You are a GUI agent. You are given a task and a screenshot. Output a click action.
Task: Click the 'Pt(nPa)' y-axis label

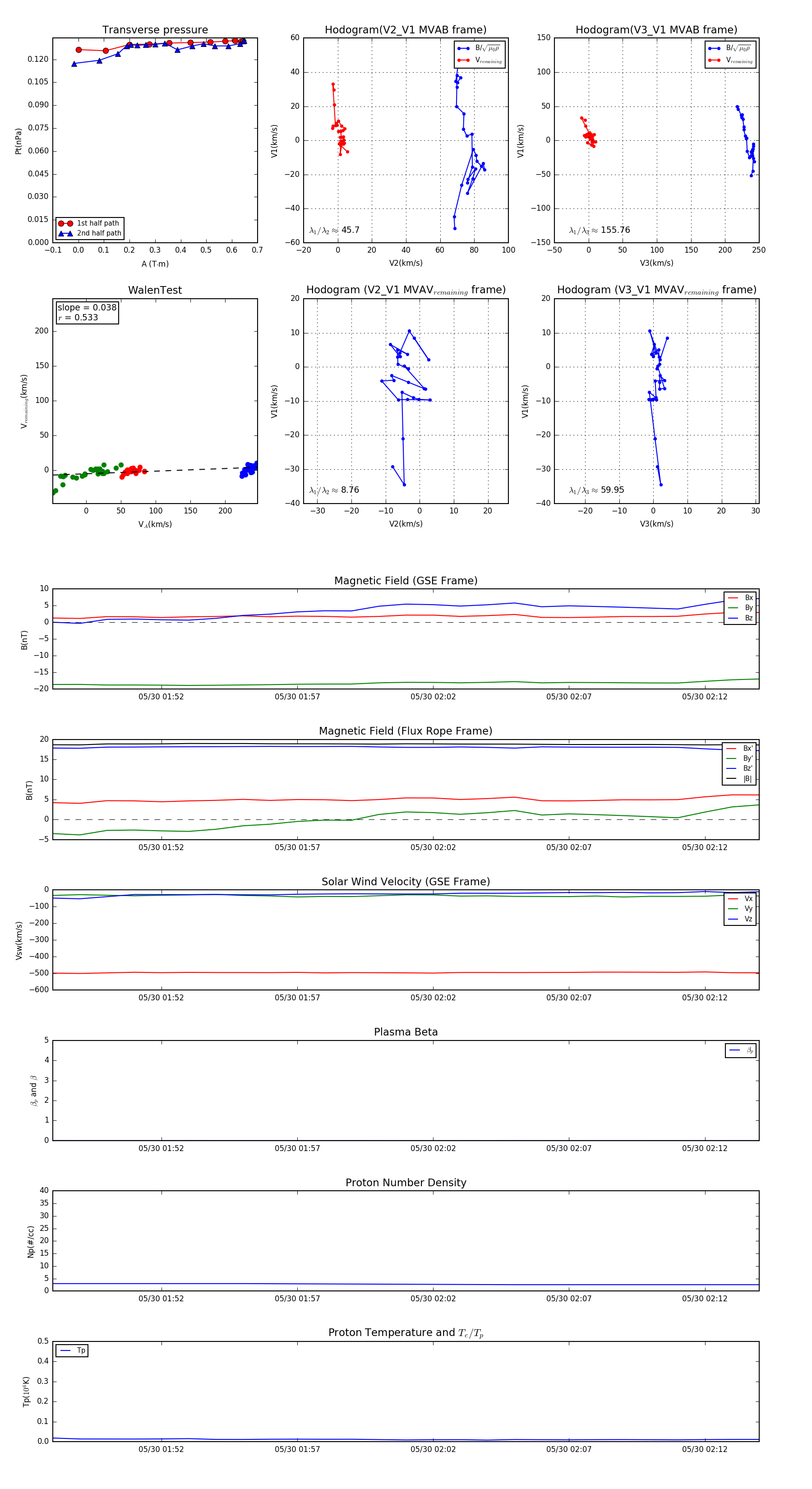coord(18,140)
